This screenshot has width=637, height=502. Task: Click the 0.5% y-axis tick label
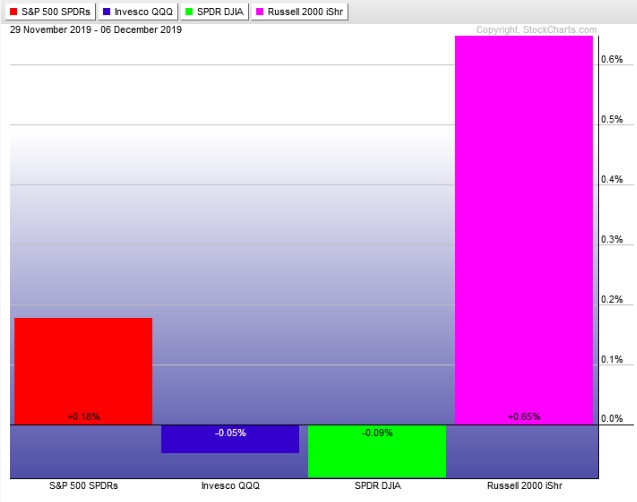point(612,119)
